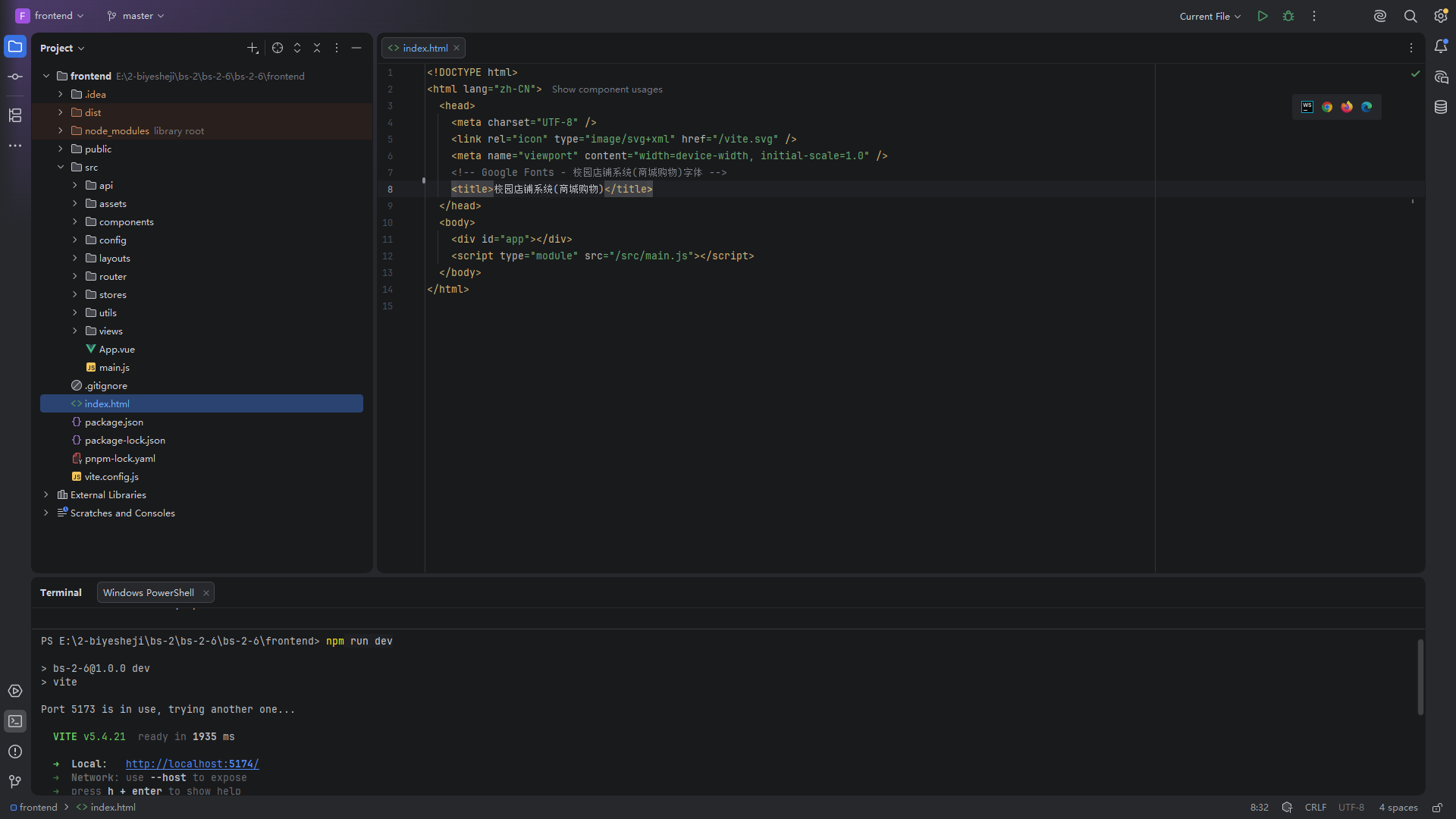Preview index.html in Firefox
Screen dimensions: 1456x819
(1347, 107)
